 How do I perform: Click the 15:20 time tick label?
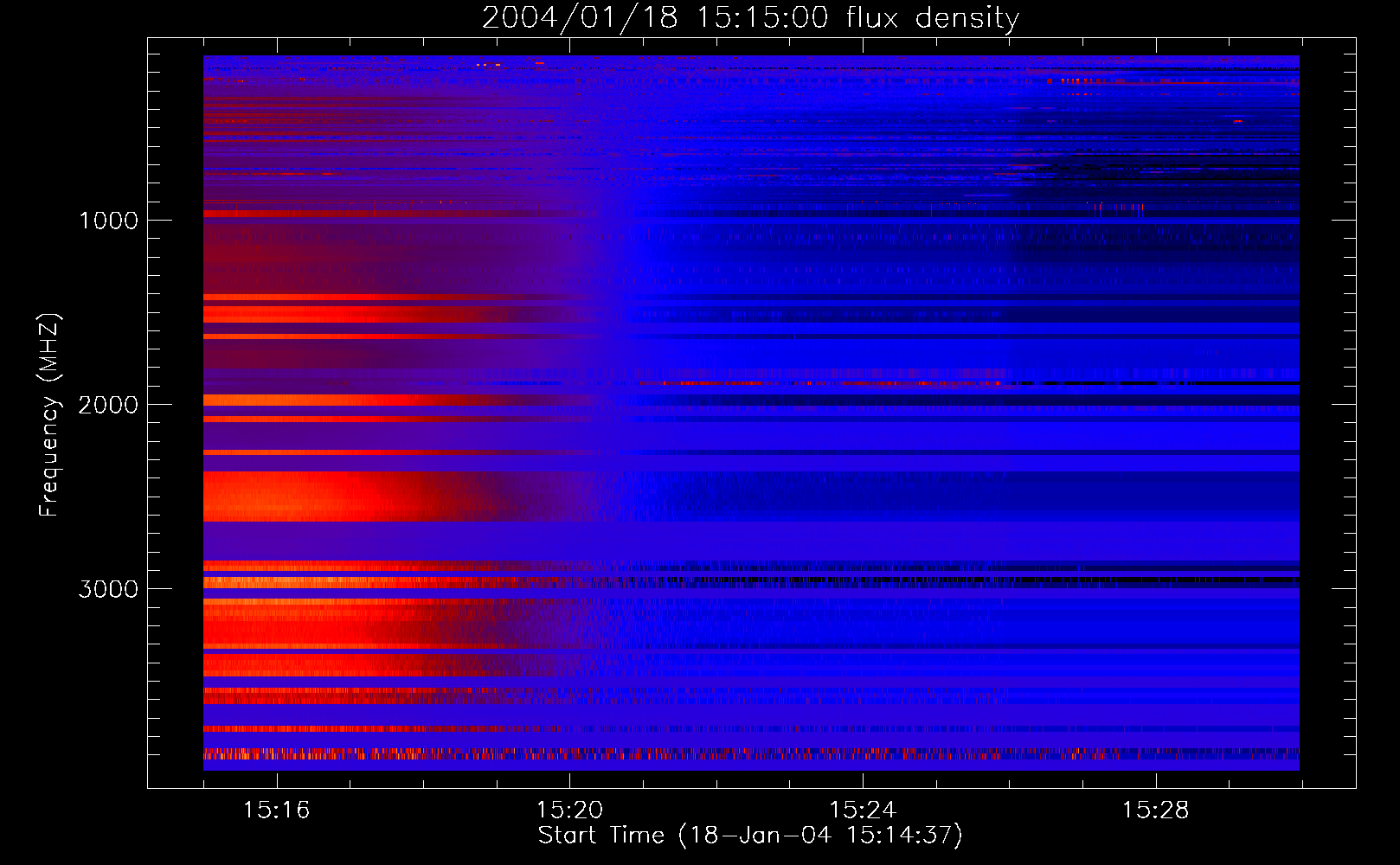coord(570,810)
